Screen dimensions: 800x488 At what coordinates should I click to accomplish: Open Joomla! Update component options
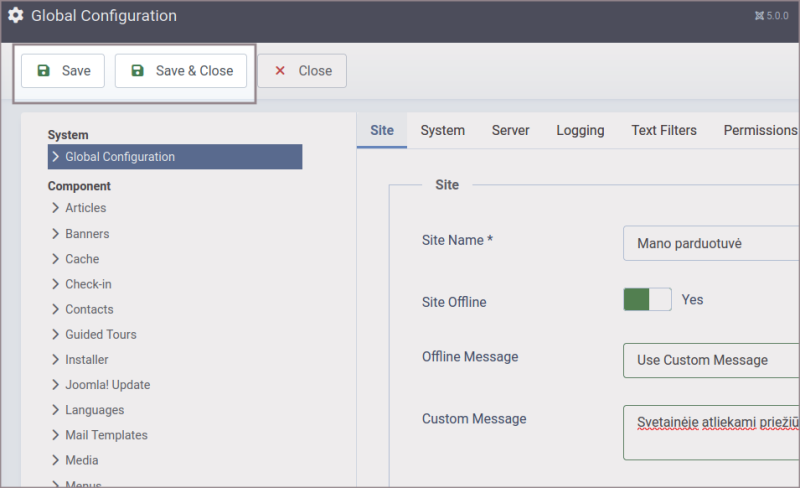pyautogui.click(x=108, y=385)
